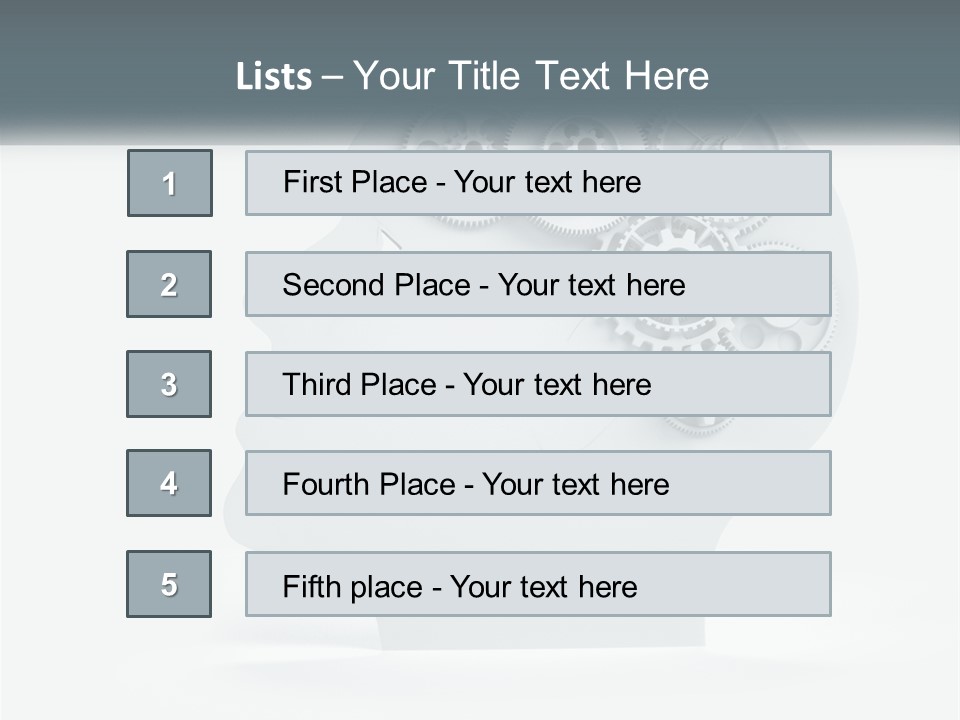Click the 'Second Place' text bar
This screenshot has height=720, width=960.
tap(538, 284)
